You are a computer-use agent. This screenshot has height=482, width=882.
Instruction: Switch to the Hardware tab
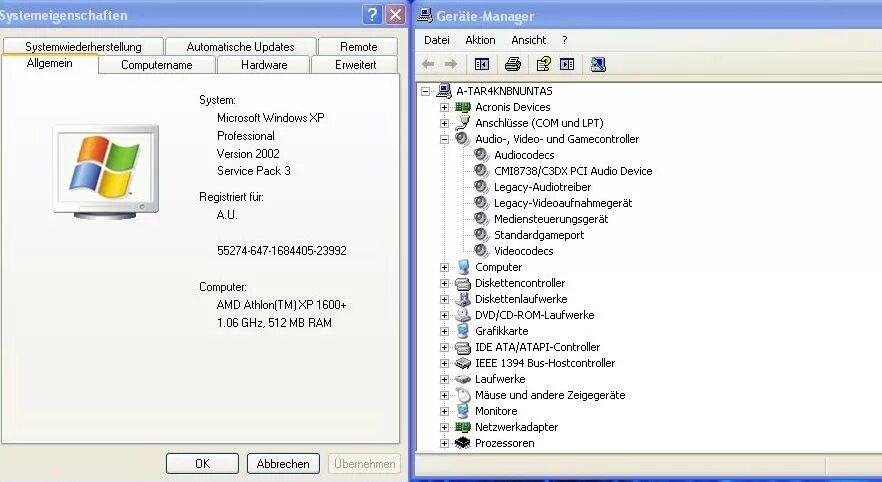coord(264,65)
